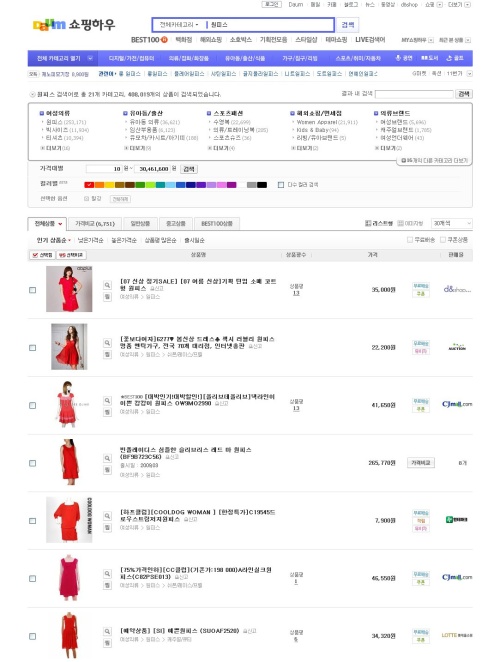Enable the multi-color search checkbox

pos(281,185)
